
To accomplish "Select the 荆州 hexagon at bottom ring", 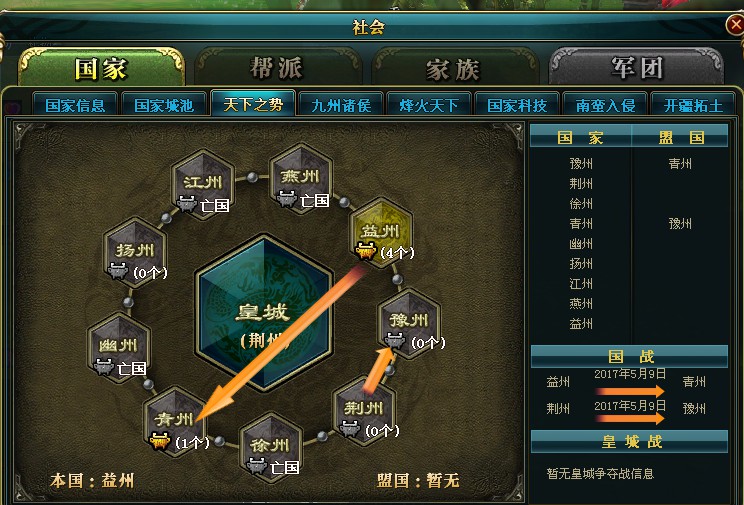I will tap(364, 410).
